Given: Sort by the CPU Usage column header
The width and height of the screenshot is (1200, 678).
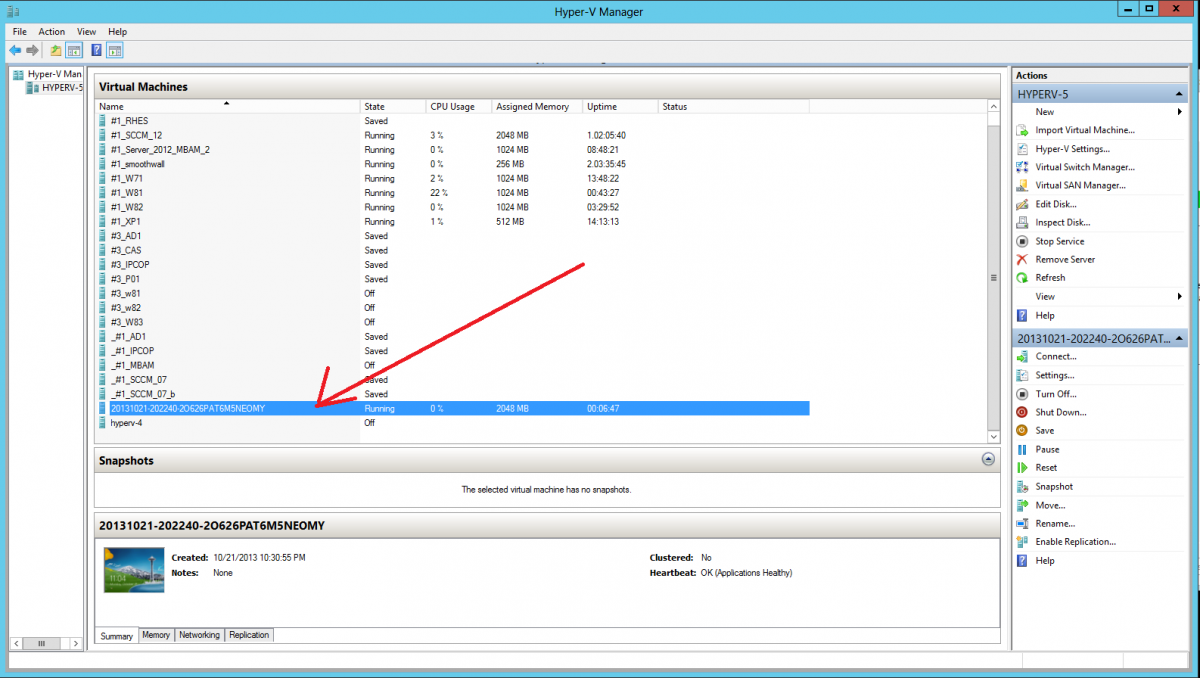Looking at the screenshot, I should [x=458, y=106].
